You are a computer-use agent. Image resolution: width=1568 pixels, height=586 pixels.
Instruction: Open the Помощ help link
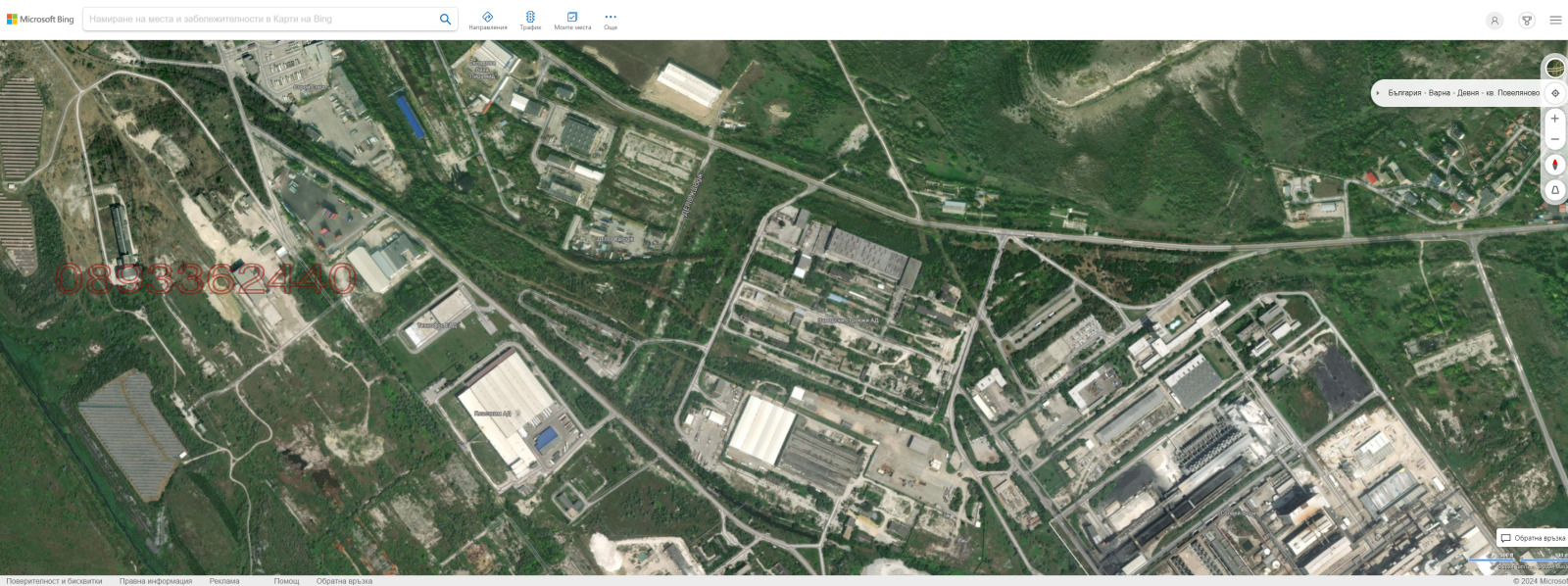286,581
